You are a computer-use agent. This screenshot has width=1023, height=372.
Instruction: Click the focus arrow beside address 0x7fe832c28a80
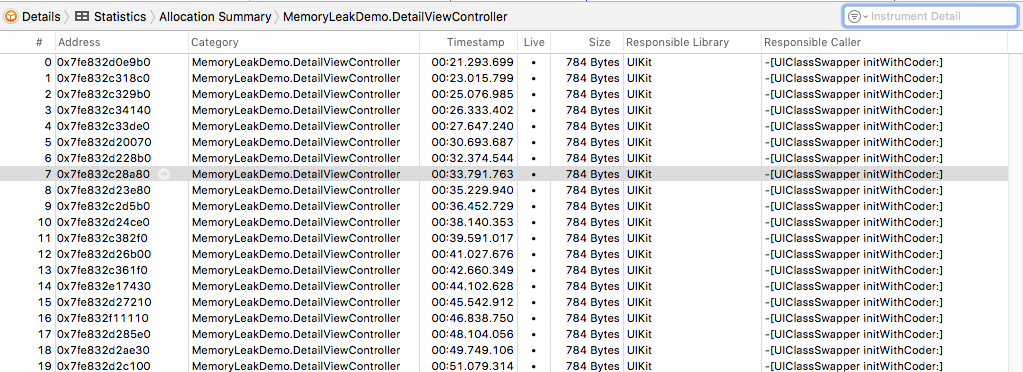tap(164, 174)
